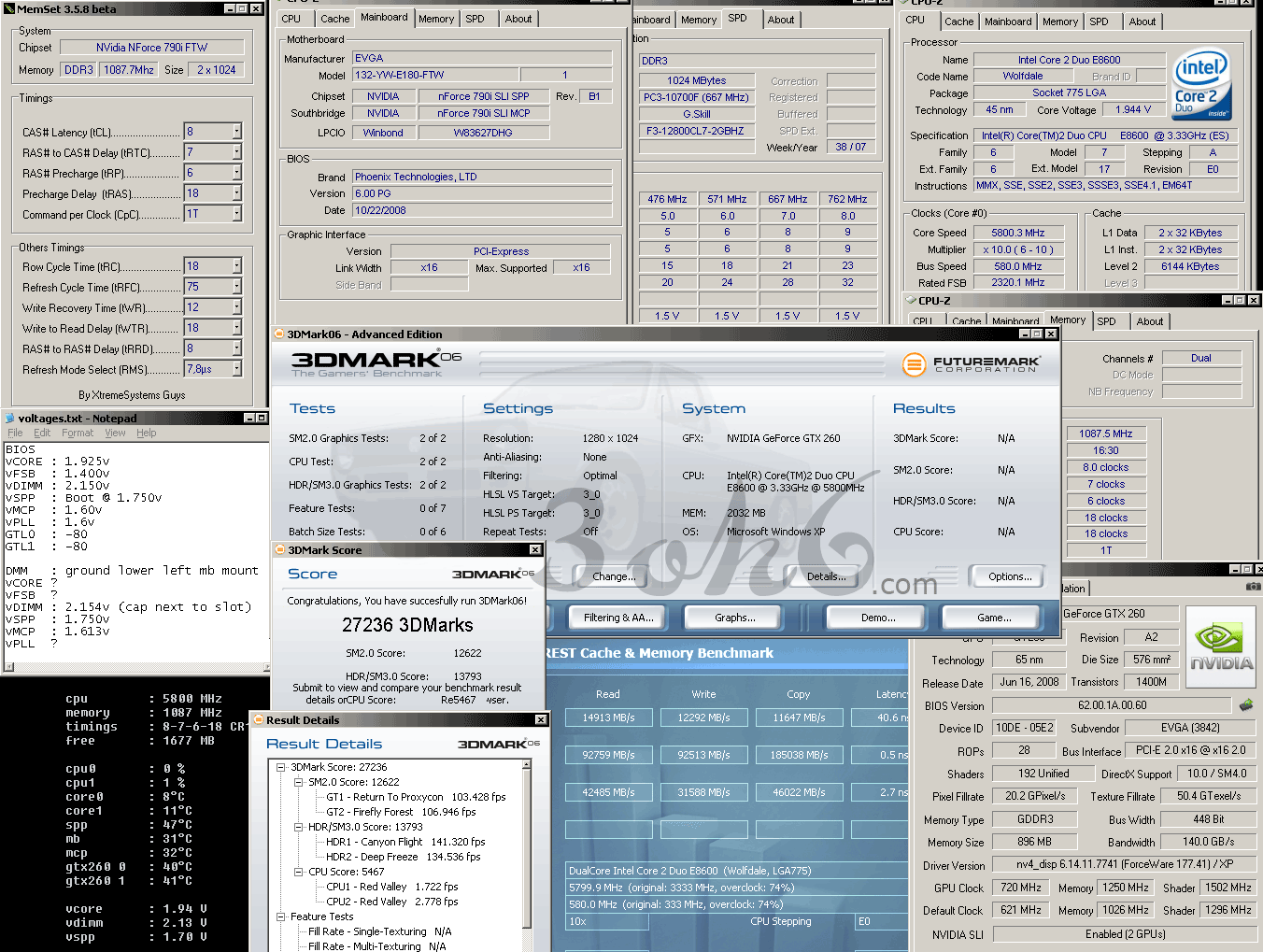Viewport: 1263px width, 952px height.
Task: Click the Details... button in 3DMark06
Action: pyautogui.click(x=826, y=576)
